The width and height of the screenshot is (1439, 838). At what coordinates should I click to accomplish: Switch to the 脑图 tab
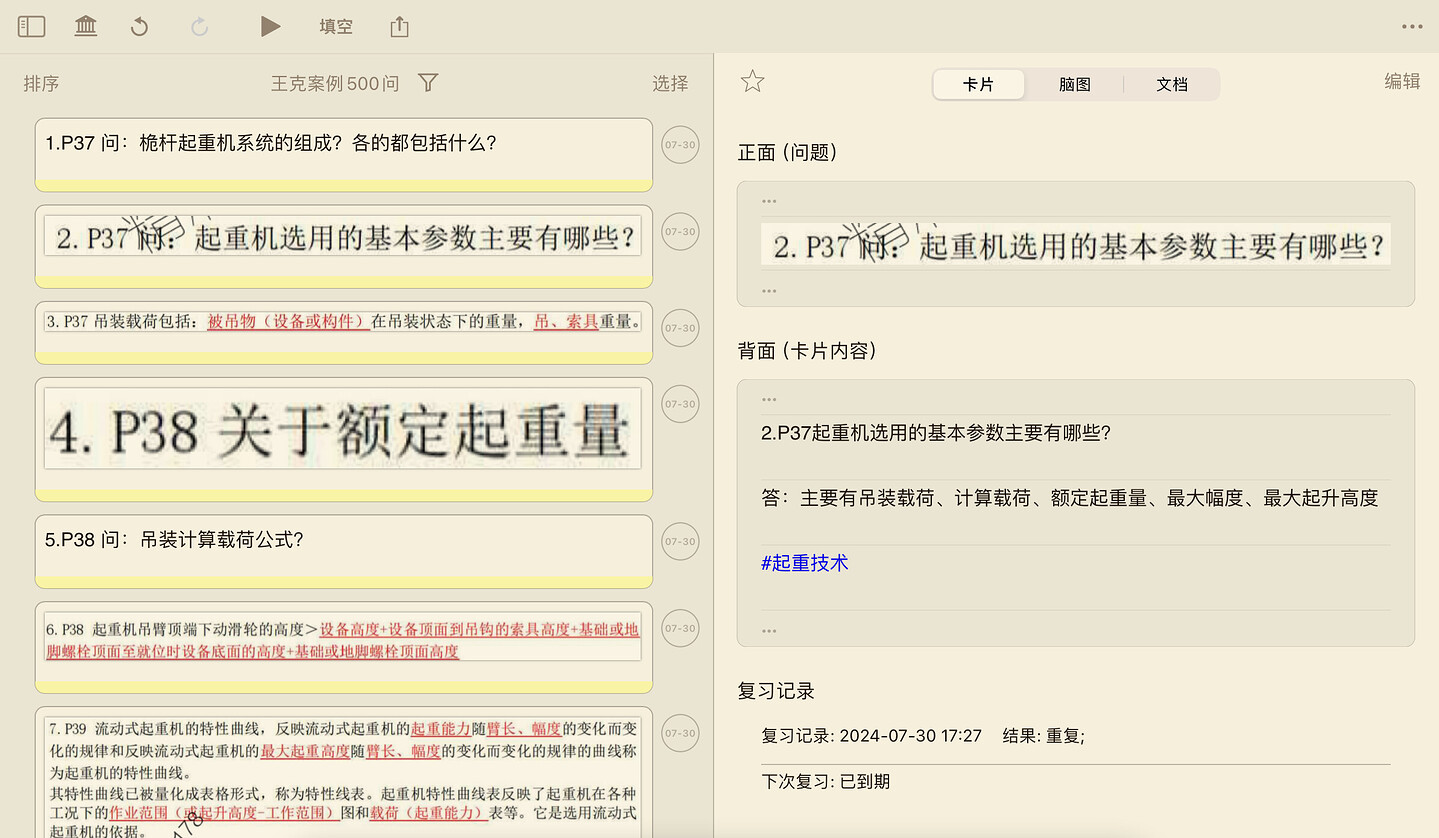pyautogui.click(x=1075, y=85)
